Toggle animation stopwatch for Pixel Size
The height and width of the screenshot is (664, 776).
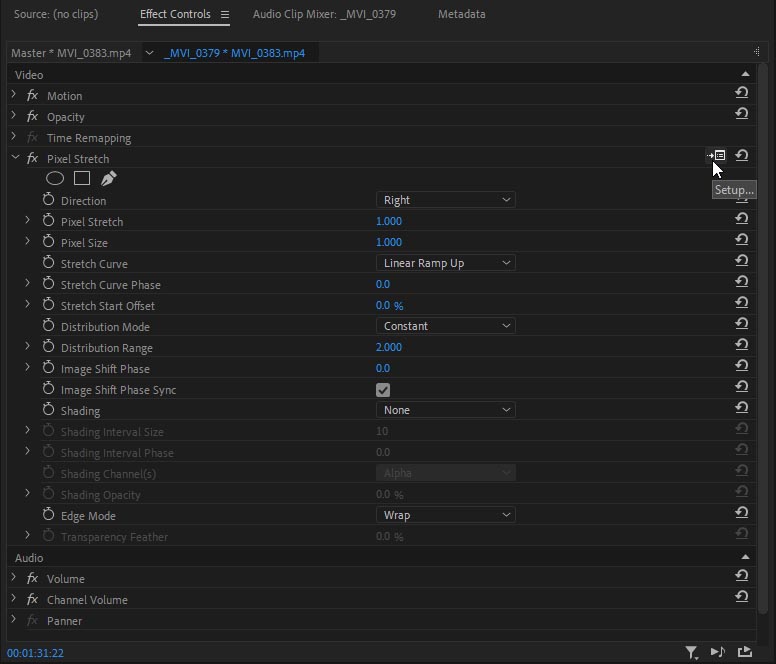48,242
